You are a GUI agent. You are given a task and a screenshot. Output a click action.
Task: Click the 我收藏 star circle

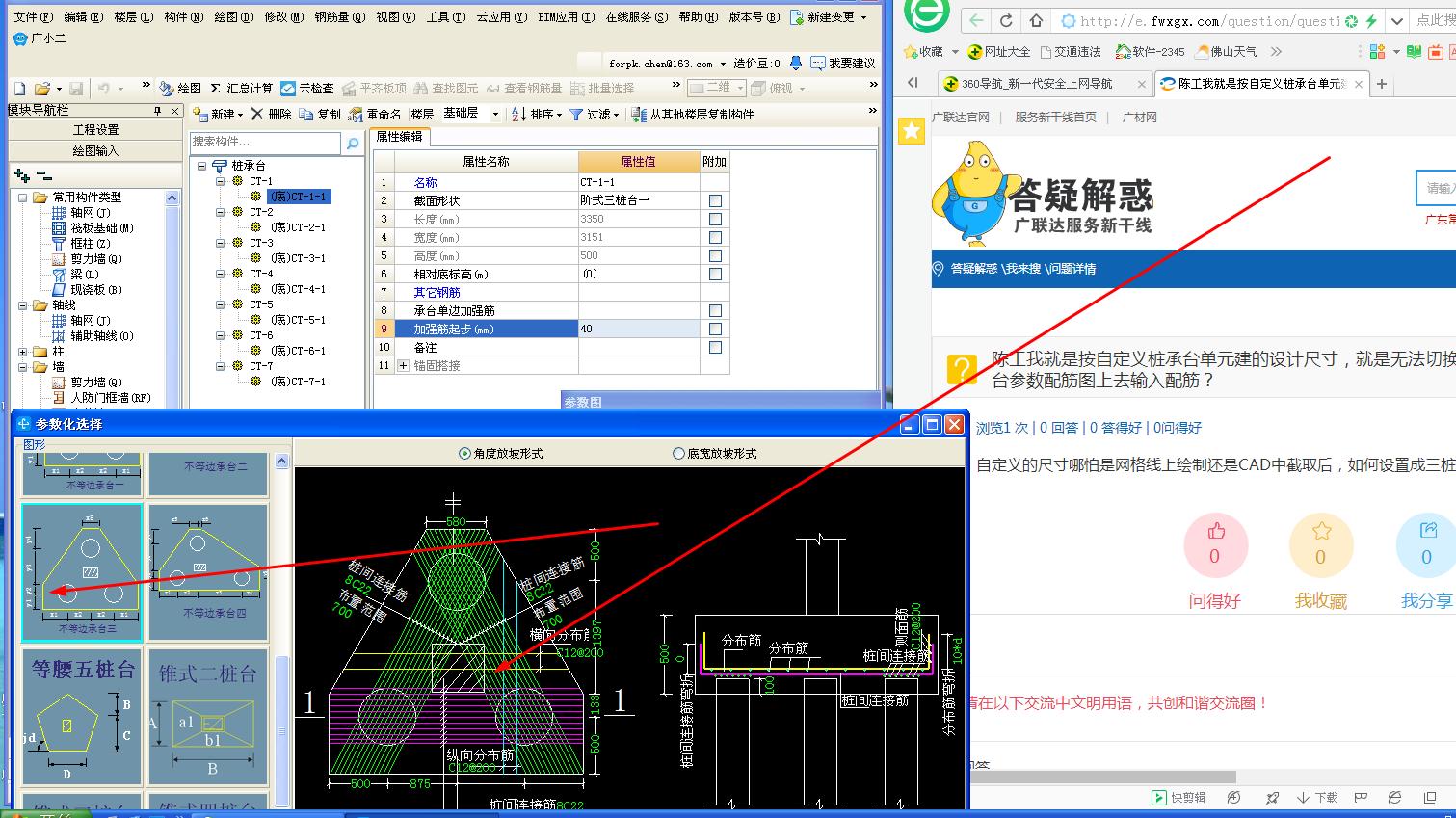[x=1321, y=546]
